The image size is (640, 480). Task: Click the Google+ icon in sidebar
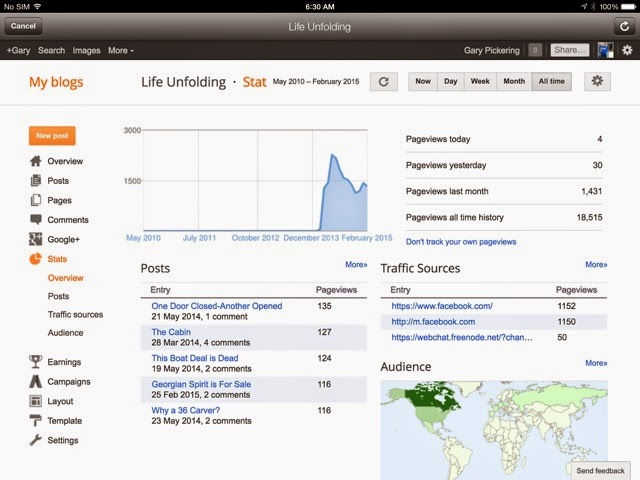pyautogui.click(x=36, y=239)
